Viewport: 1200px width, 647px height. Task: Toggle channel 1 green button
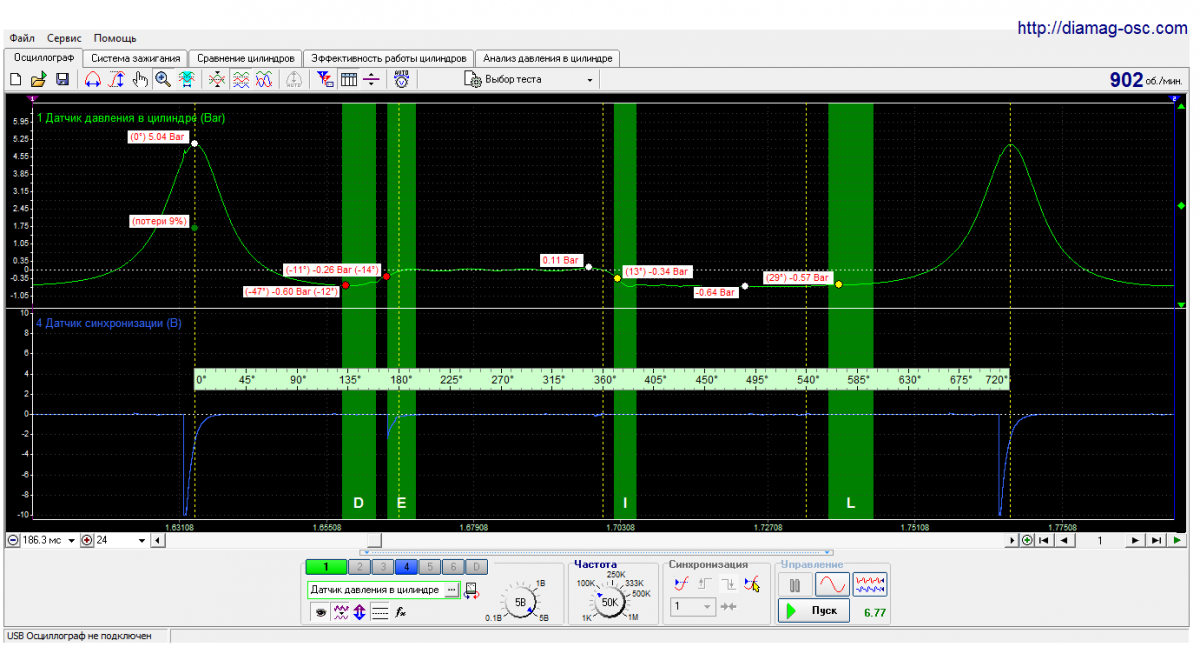(325, 567)
